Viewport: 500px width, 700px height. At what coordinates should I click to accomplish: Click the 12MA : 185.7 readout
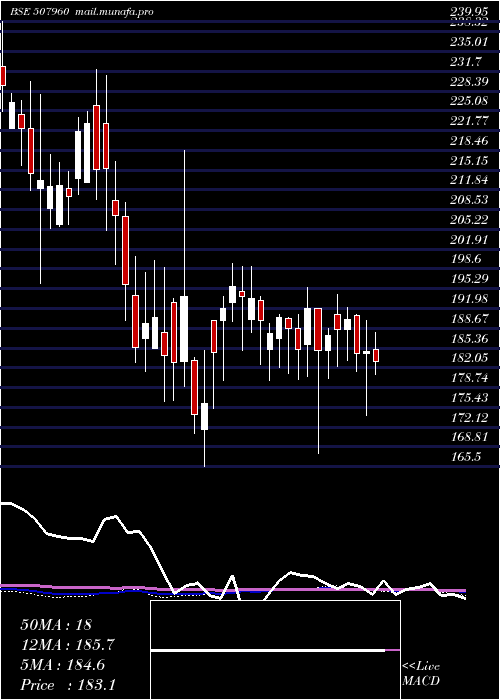click(x=67, y=645)
